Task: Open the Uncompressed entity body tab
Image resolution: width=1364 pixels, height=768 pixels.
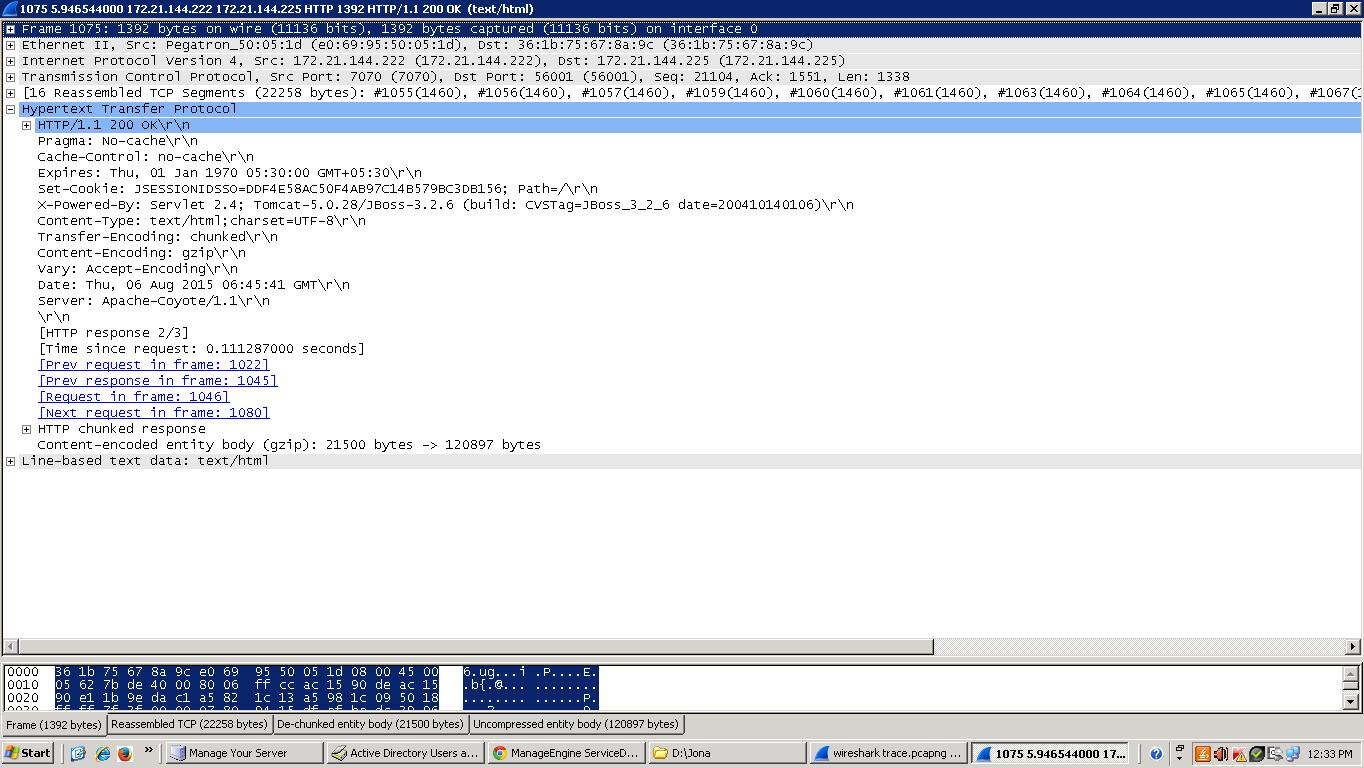Action: pos(575,724)
